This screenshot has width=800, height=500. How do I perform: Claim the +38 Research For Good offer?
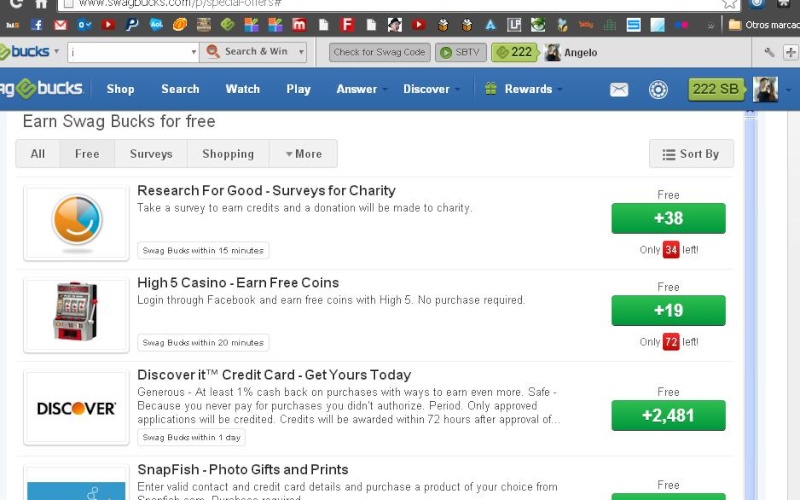668,218
